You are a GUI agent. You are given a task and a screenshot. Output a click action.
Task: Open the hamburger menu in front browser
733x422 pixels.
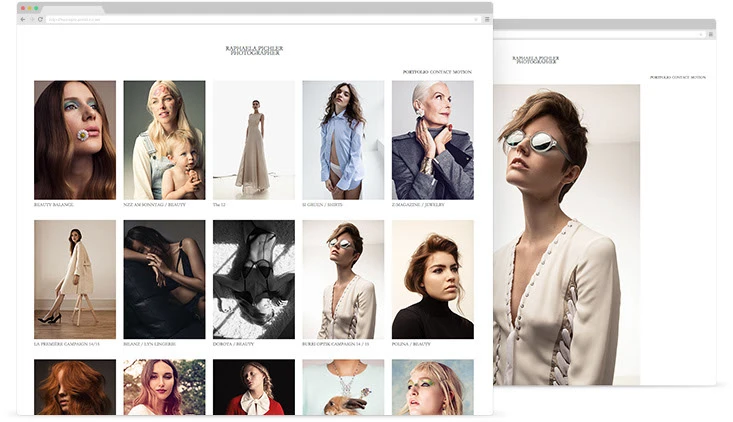click(486, 19)
